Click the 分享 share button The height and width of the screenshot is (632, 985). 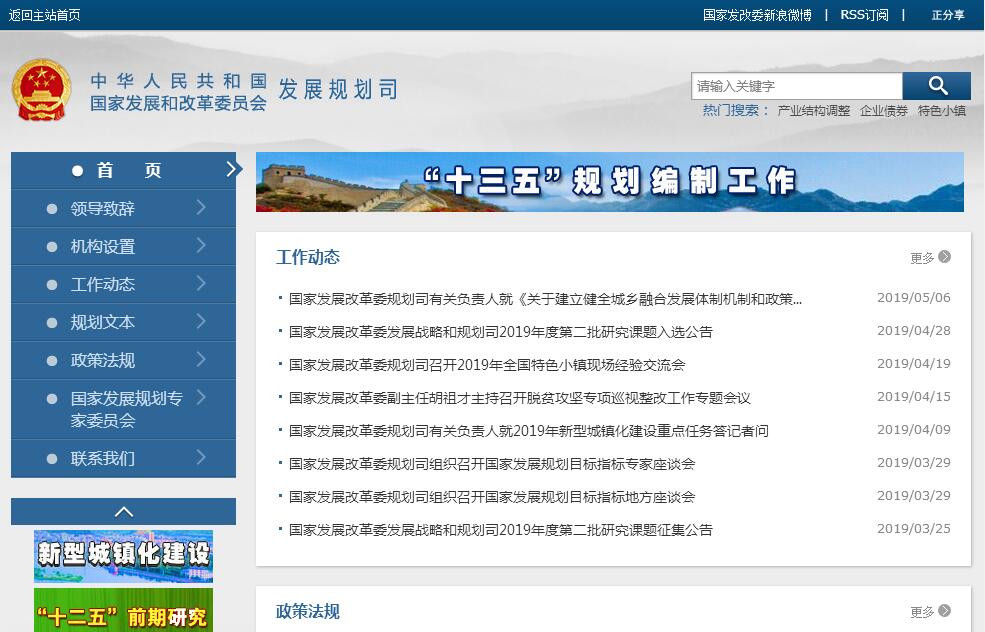947,15
